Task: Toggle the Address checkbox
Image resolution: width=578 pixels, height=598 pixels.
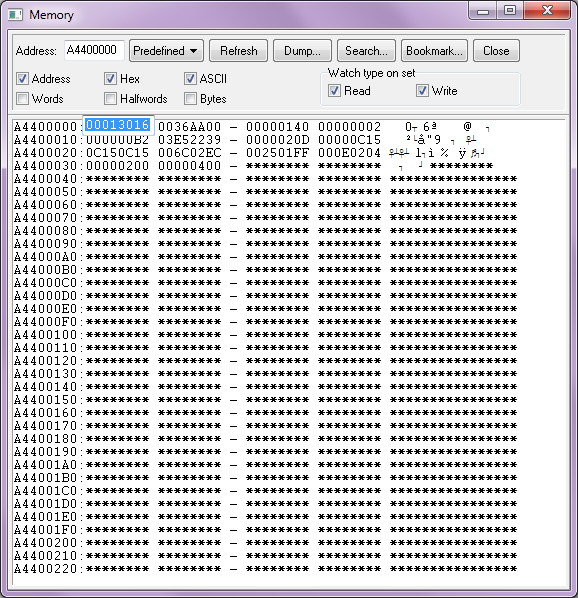Action: [x=22, y=79]
